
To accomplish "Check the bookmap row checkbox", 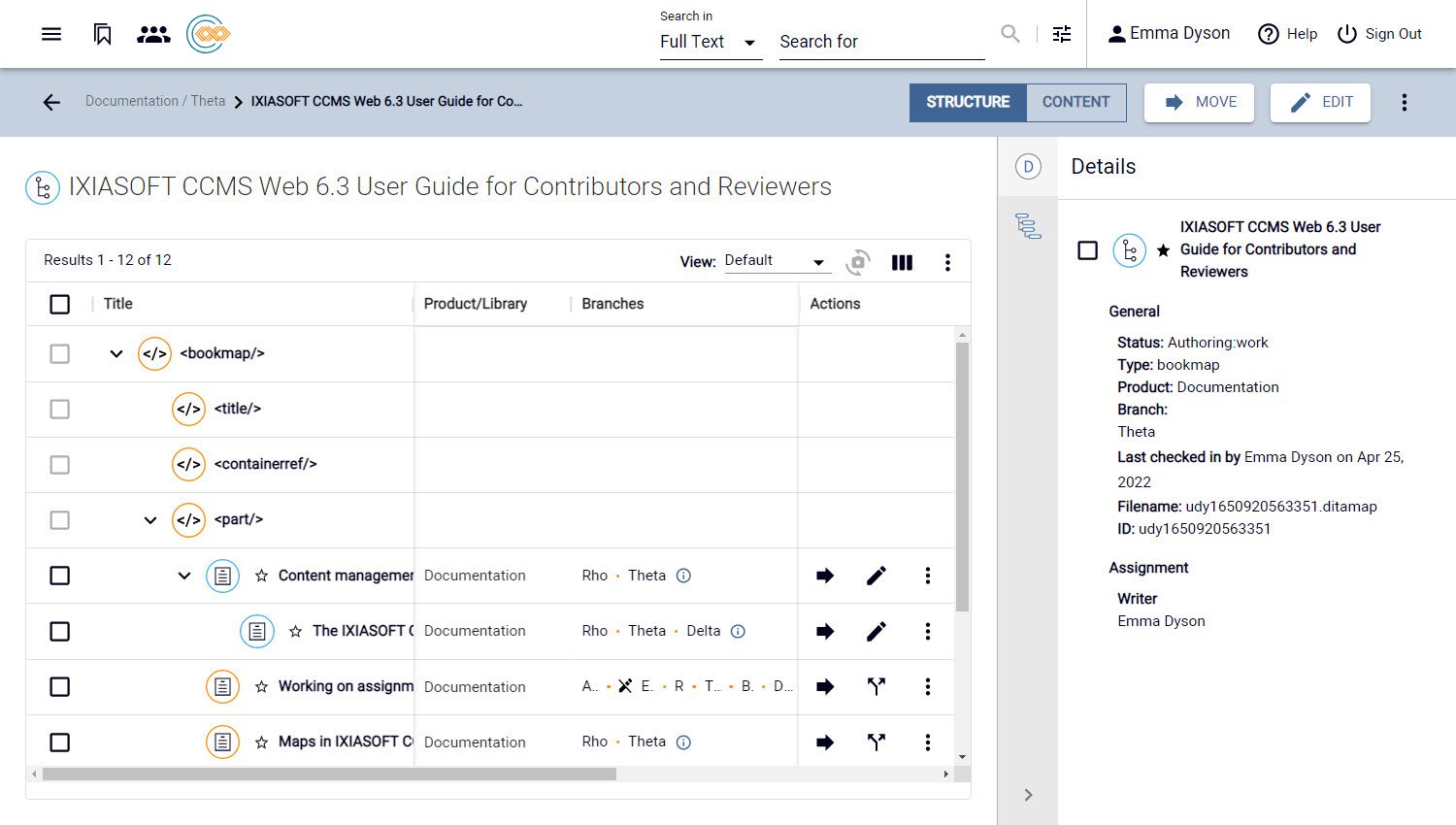I will [x=59, y=353].
